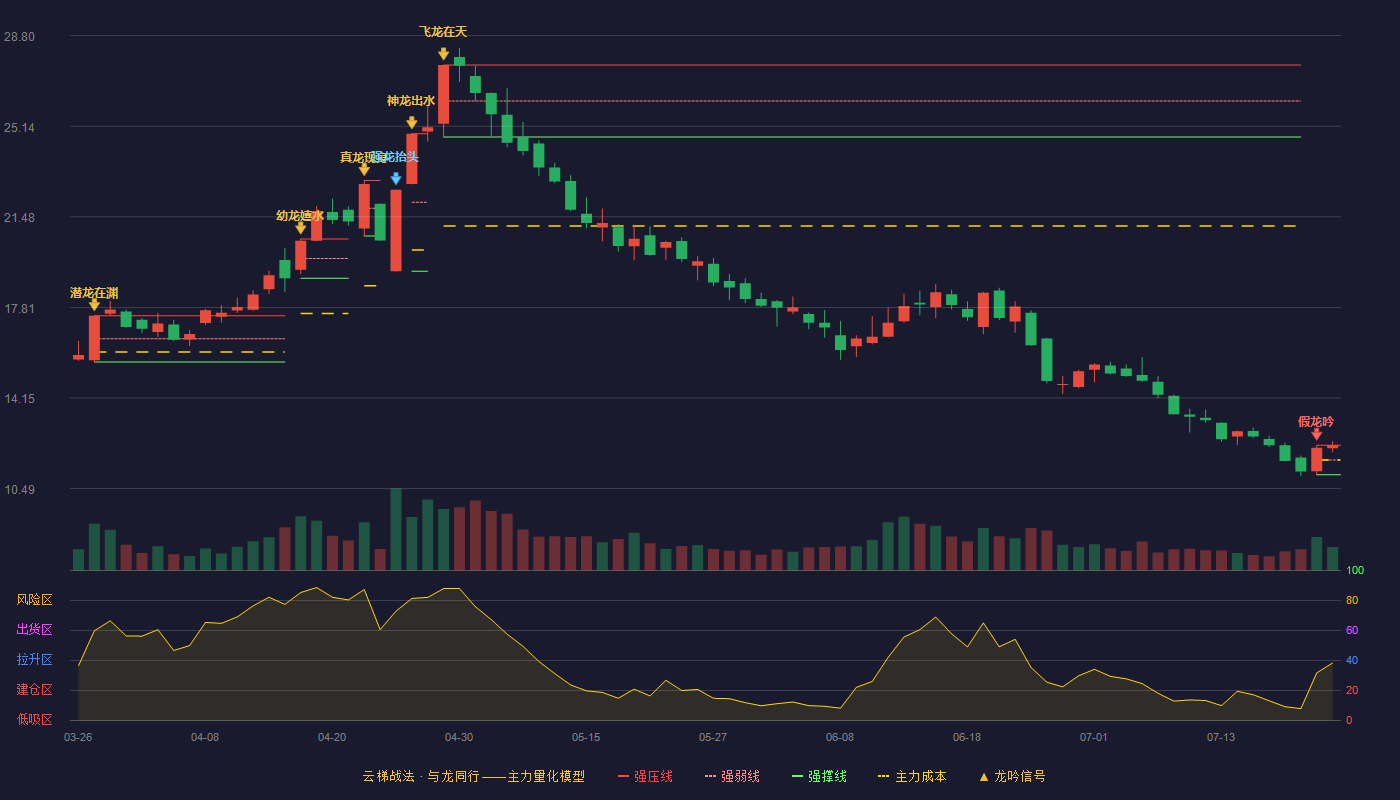The height and width of the screenshot is (800, 1400).
Task: Click the tallest volume bar
Action: pyautogui.click(x=396, y=530)
